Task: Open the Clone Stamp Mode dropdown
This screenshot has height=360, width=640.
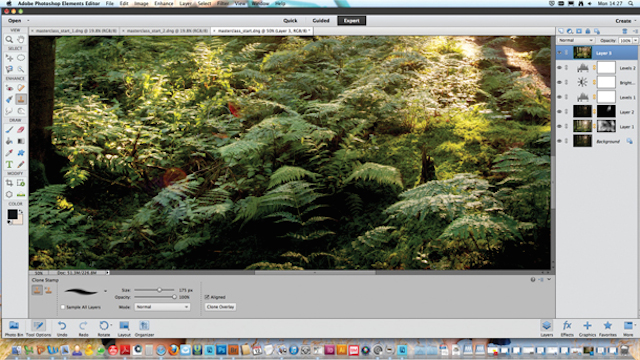Action: coord(162,307)
